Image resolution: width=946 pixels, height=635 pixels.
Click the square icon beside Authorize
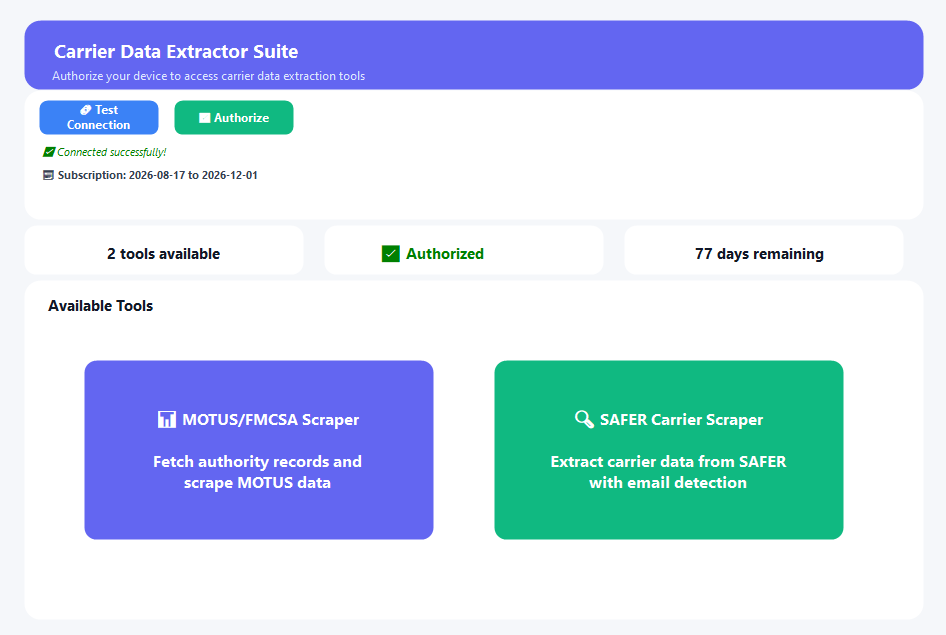click(205, 118)
